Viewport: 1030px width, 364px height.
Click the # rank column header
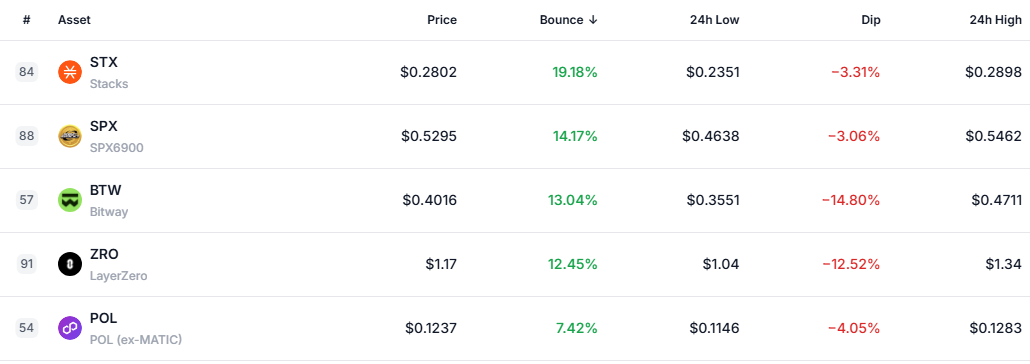[x=26, y=20]
